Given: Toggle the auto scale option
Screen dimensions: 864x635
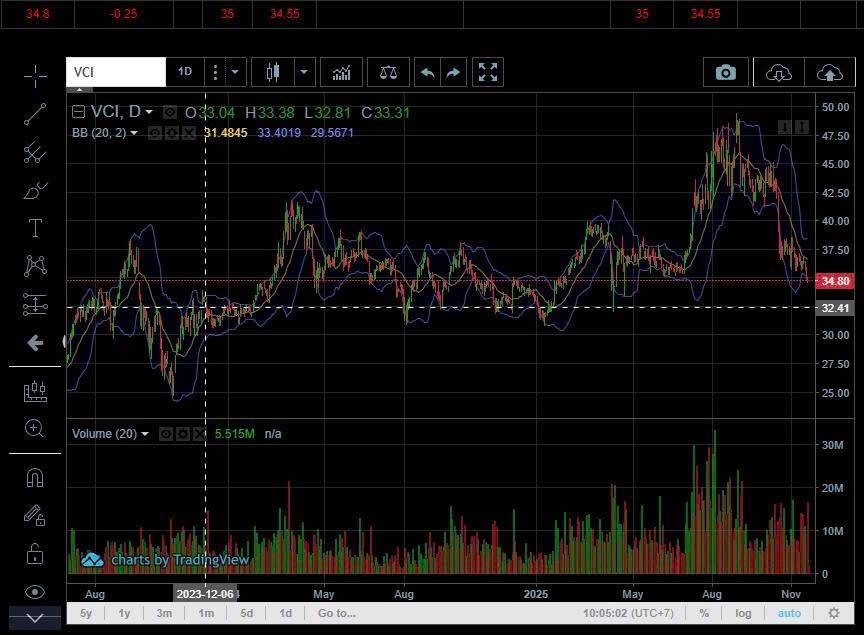Looking at the screenshot, I should point(789,613).
